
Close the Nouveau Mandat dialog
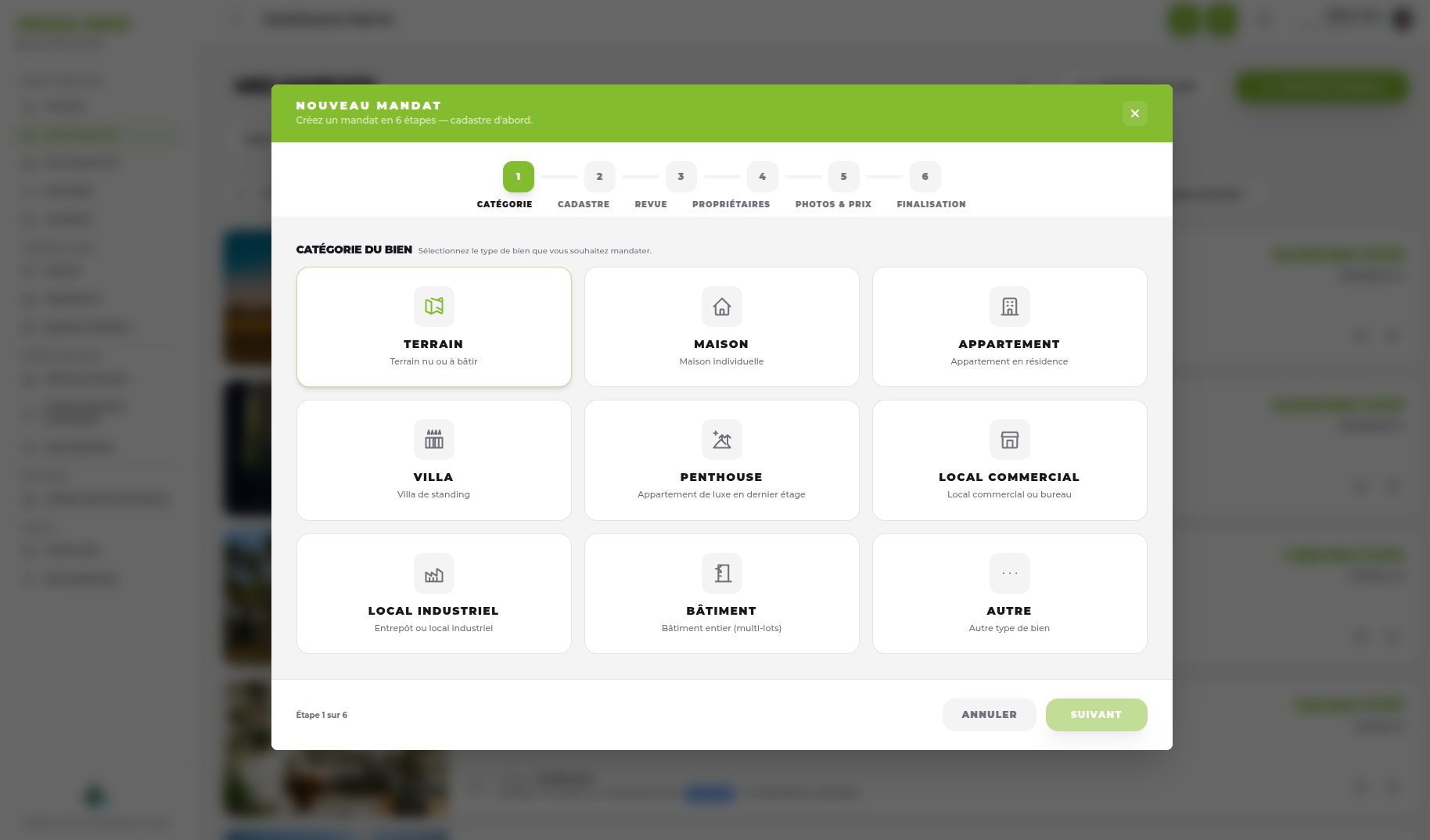click(x=1135, y=113)
